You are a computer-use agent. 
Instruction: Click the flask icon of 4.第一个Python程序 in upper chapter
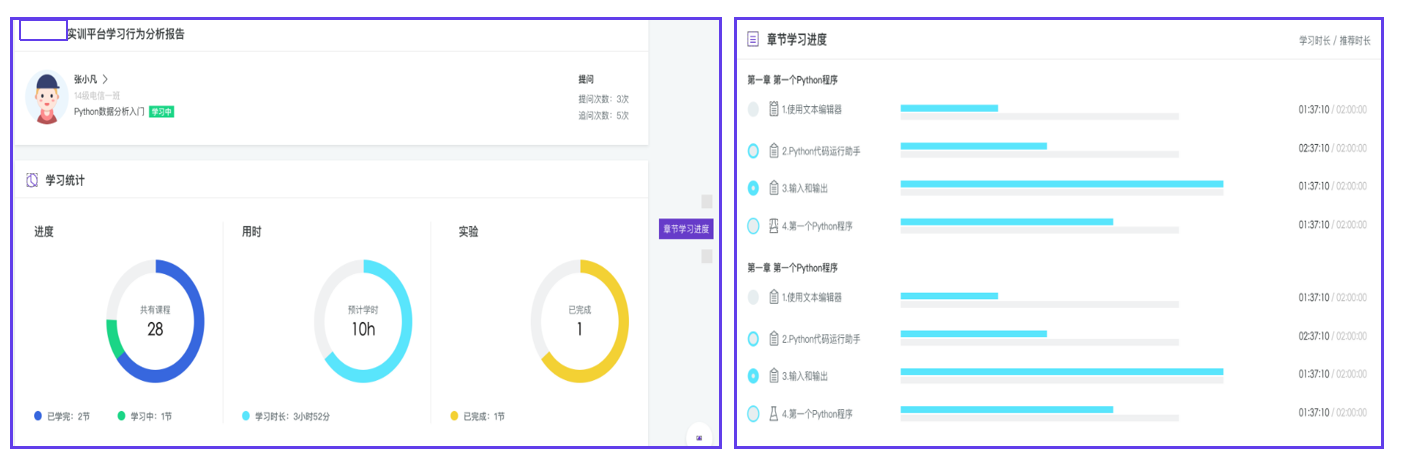(773, 226)
